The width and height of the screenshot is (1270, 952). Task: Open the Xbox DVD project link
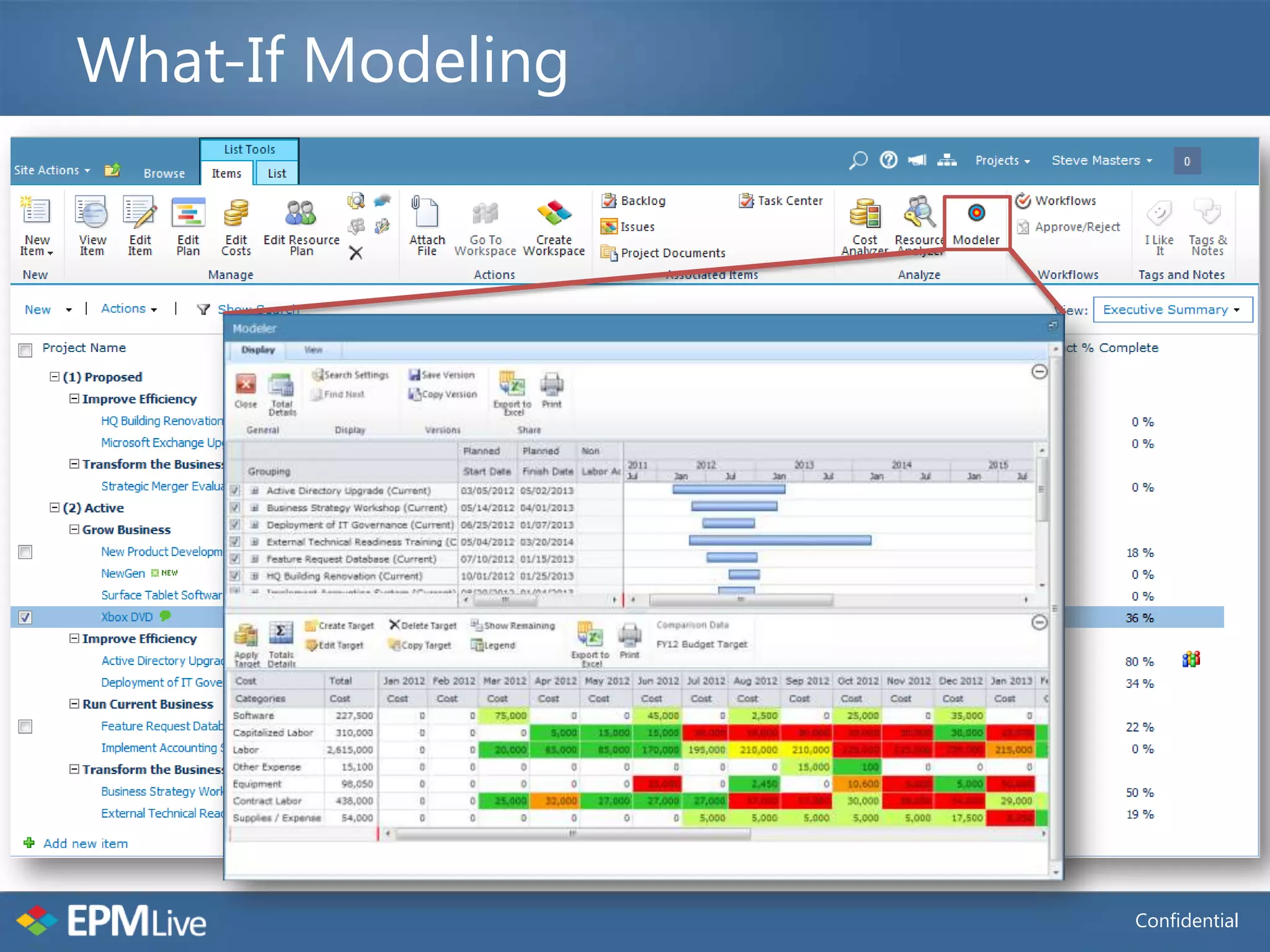[127, 617]
